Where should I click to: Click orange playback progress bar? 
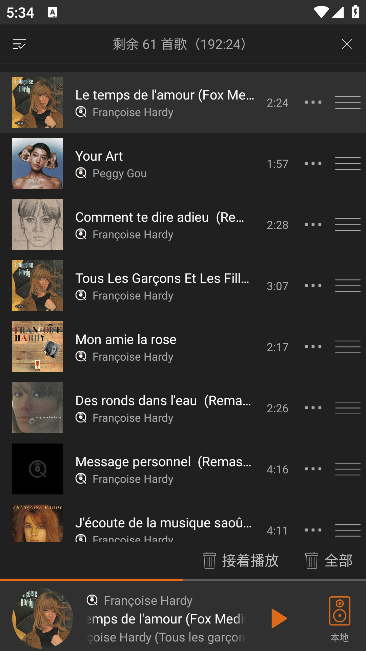coord(91,580)
